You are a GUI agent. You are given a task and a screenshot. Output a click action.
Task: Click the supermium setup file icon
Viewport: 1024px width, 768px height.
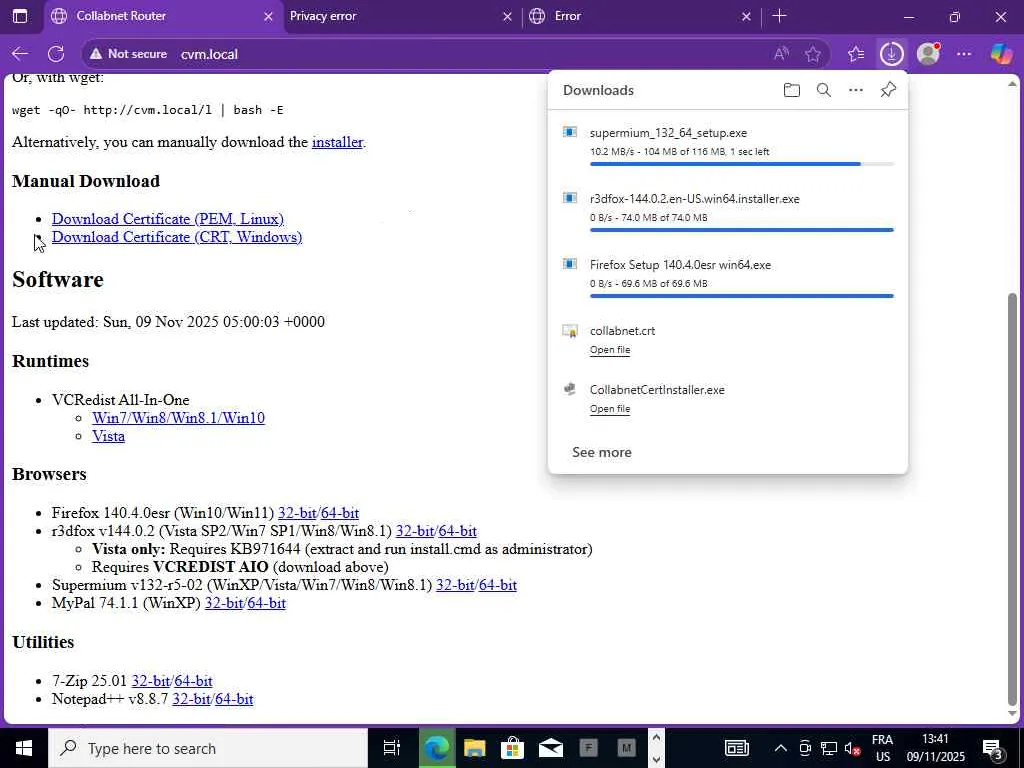[x=570, y=132]
